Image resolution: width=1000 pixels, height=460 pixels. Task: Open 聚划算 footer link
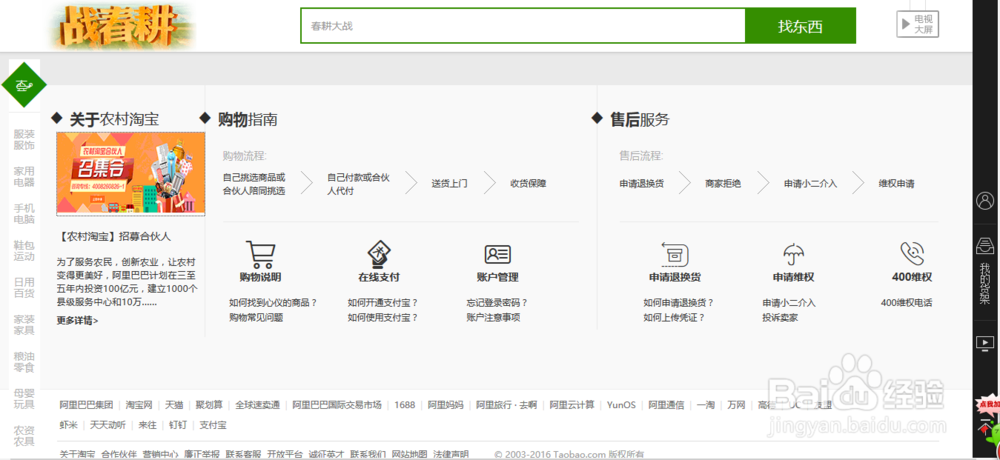point(209,405)
